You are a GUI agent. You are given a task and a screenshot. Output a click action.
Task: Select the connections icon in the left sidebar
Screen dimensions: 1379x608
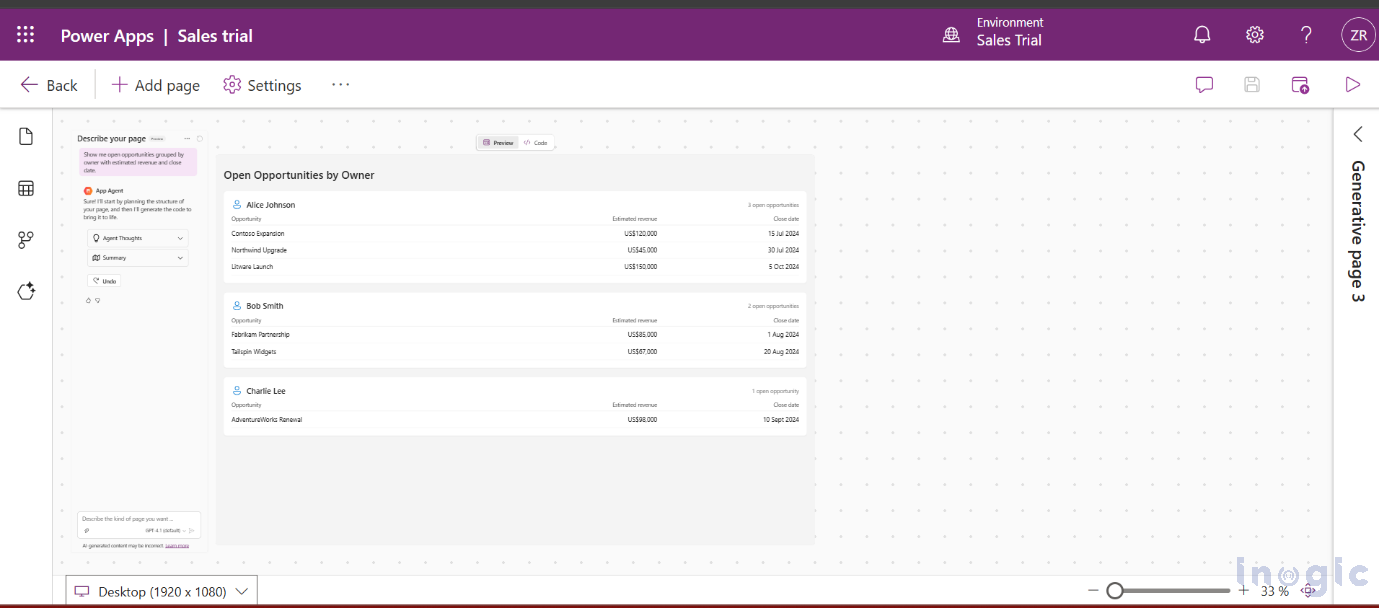click(x=25, y=239)
